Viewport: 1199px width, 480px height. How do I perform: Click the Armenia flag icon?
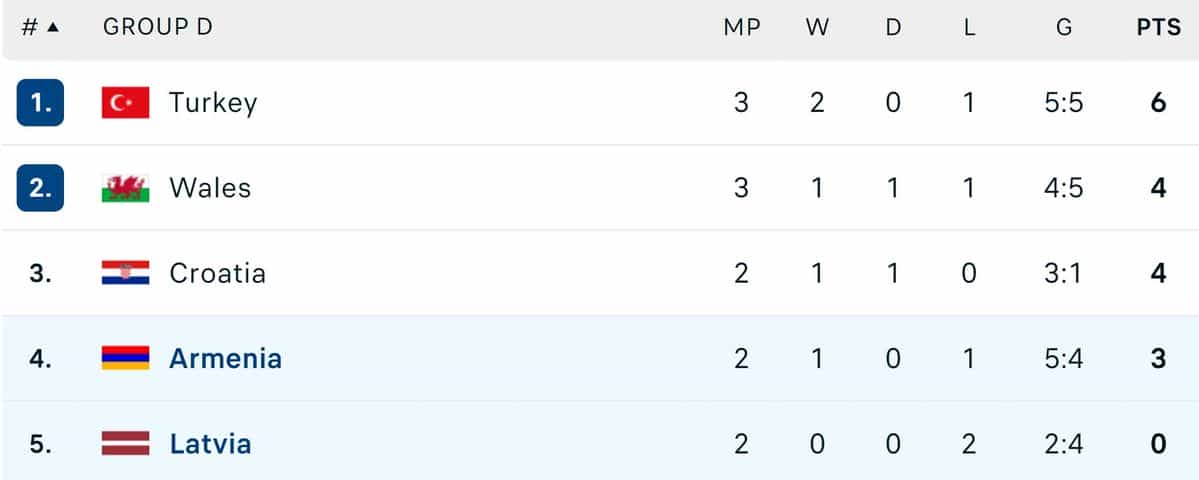[125, 358]
